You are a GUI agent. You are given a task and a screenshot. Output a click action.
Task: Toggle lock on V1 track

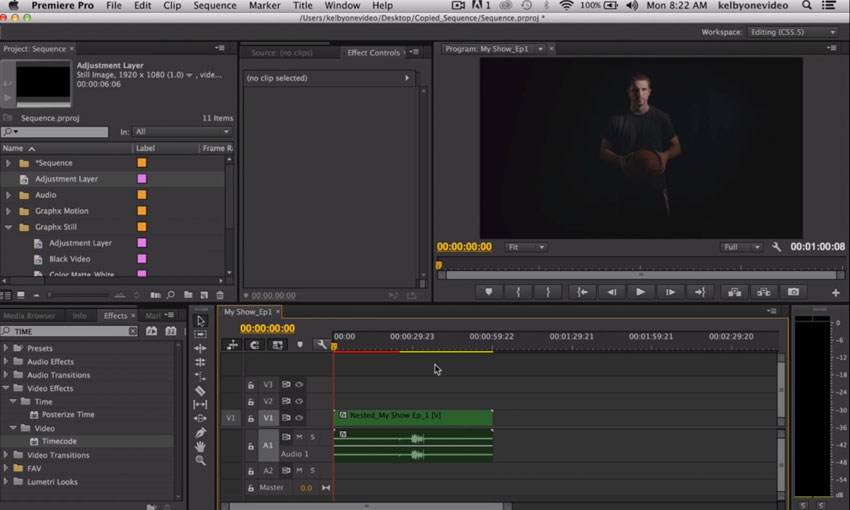click(250, 418)
